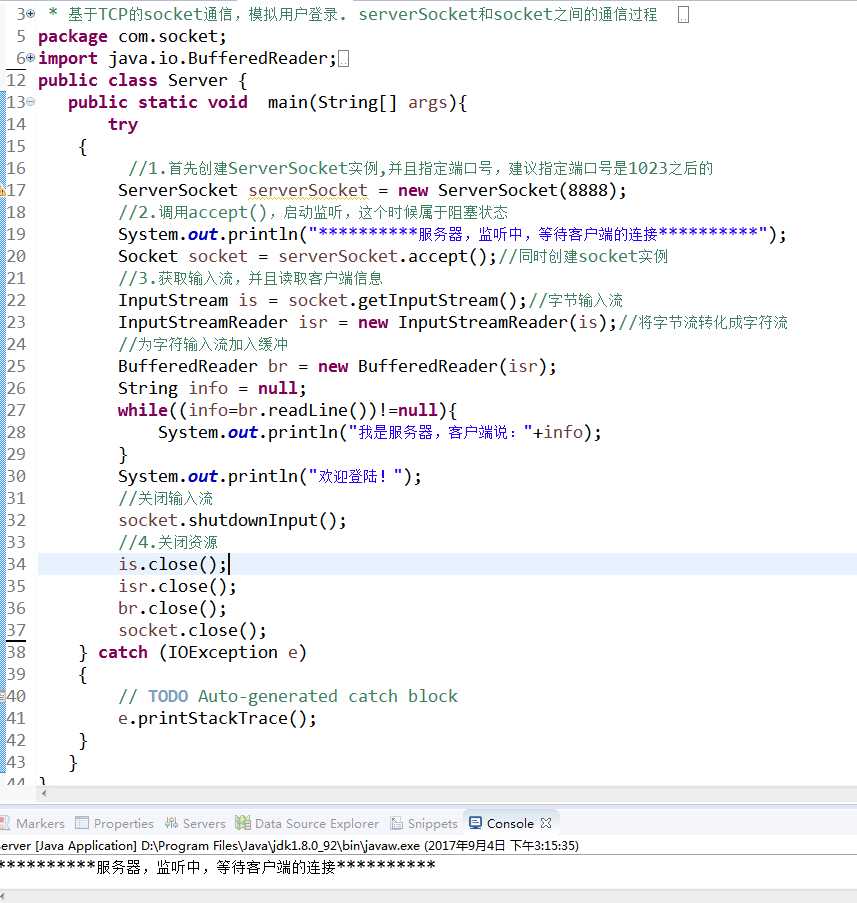Click 'String info = null;' line

pos(212,388)
